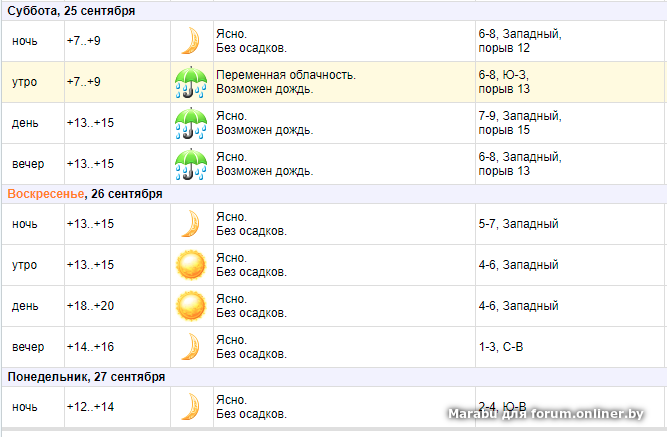
Task: Click wind '5-7, Западный'
Action: pos(518,224)
